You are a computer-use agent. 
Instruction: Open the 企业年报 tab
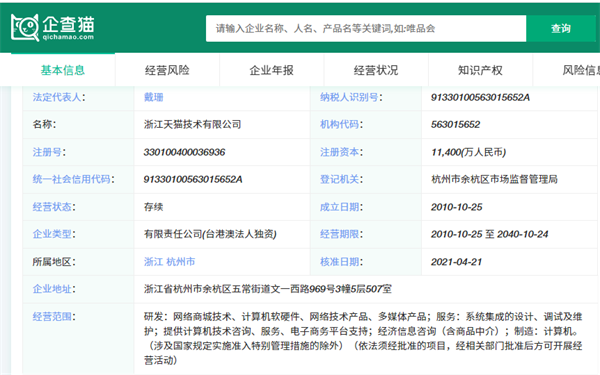272,70
